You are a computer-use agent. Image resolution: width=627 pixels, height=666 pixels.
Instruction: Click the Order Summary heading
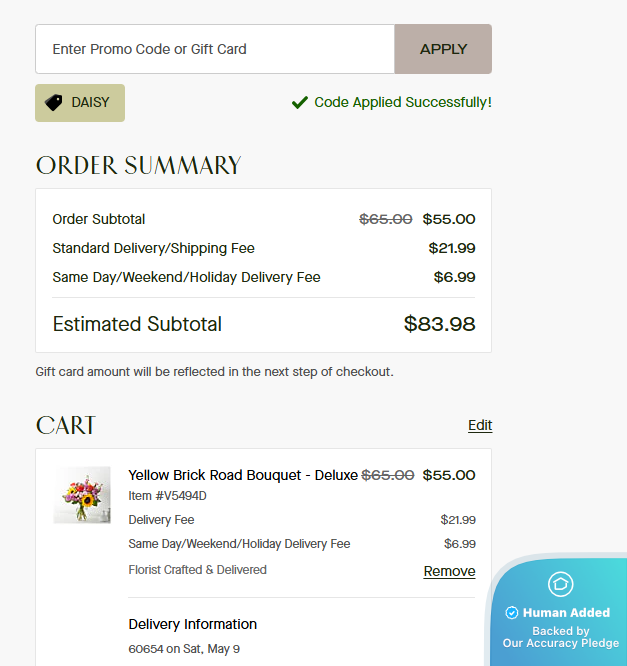tap(138, 165)
